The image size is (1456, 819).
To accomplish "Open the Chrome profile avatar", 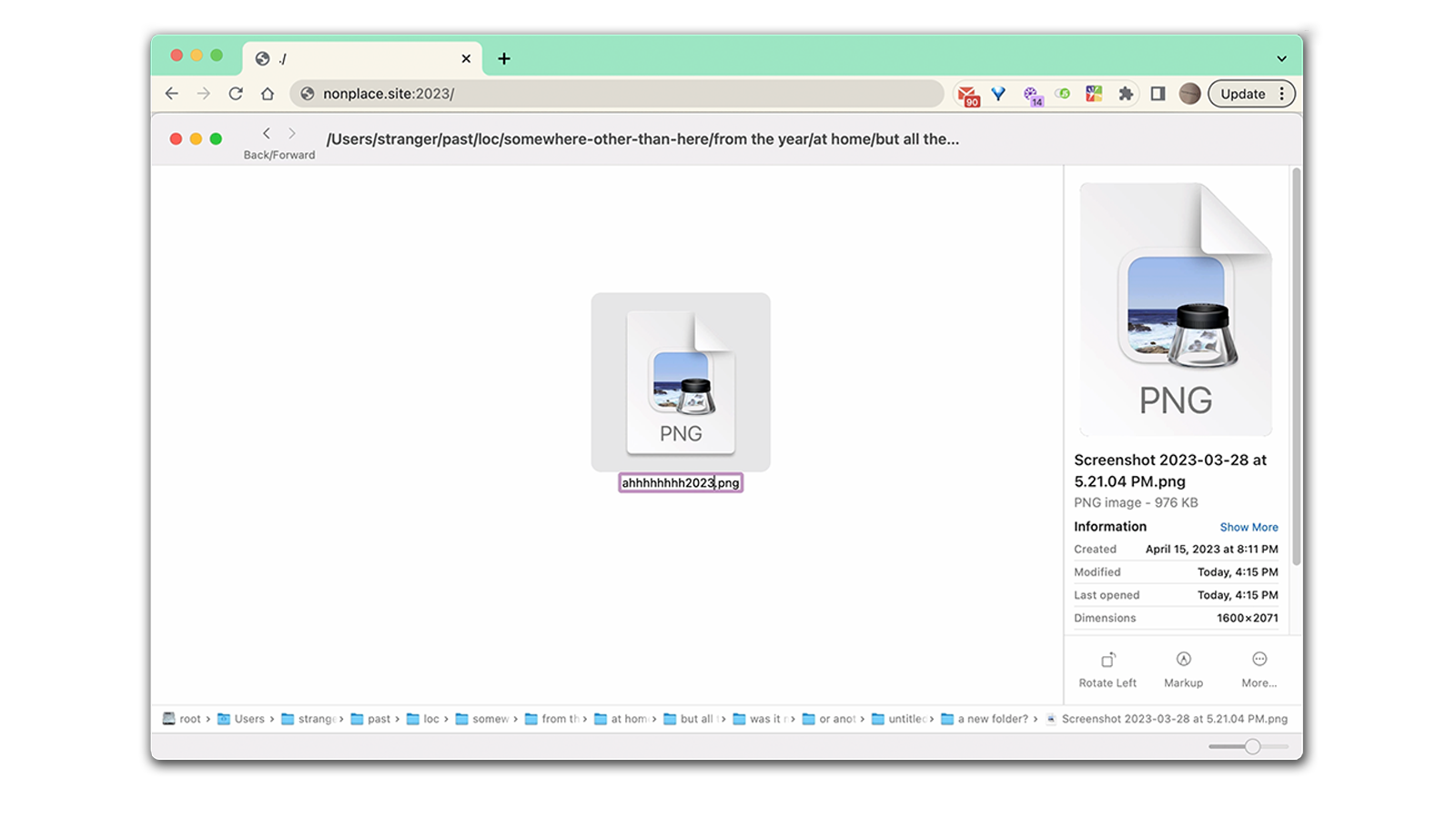I will [1189, 94].
